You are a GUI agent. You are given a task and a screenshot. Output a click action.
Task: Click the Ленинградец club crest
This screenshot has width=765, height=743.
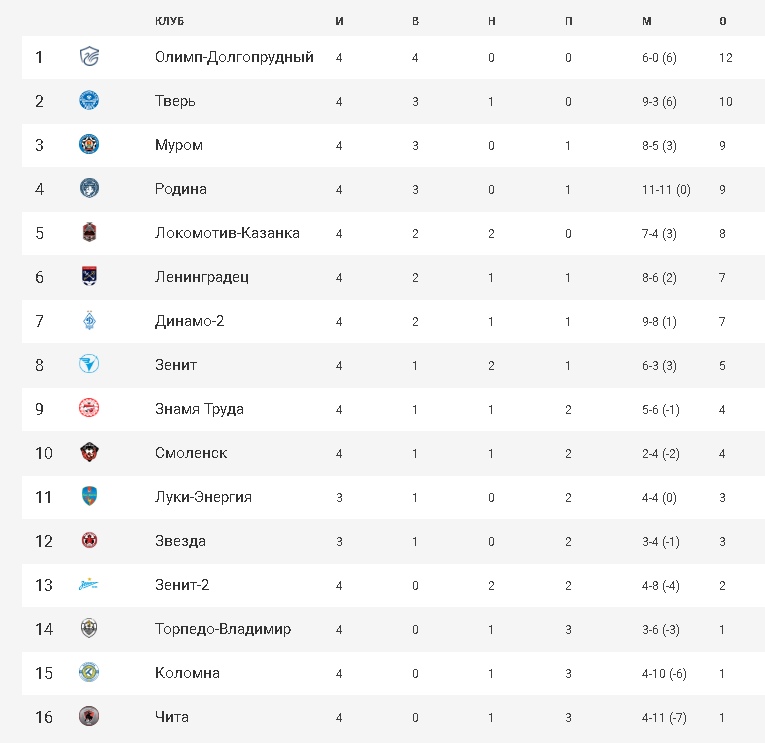click(89, 277)
